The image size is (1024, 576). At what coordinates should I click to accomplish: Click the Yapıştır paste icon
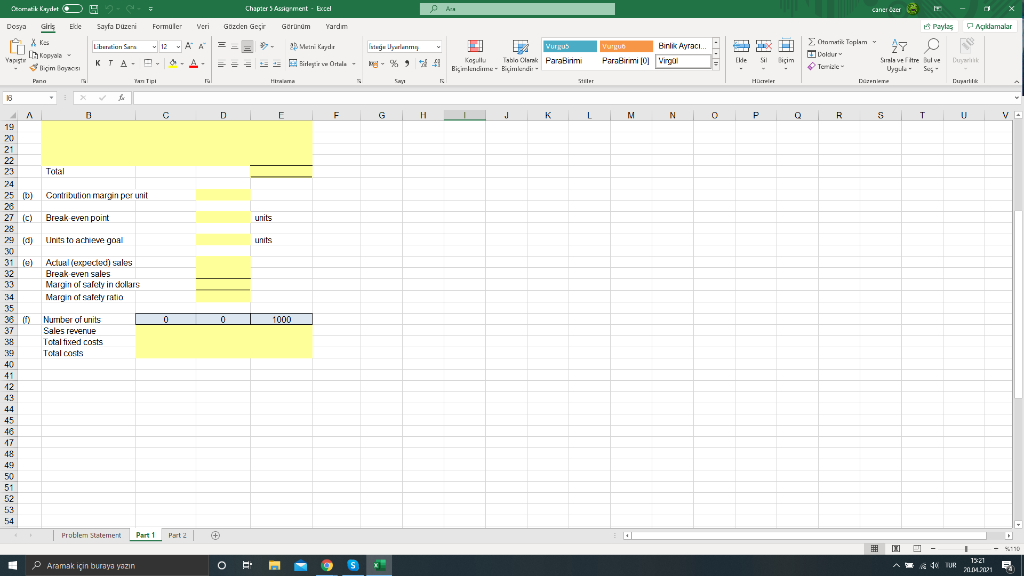click(15, 48)
